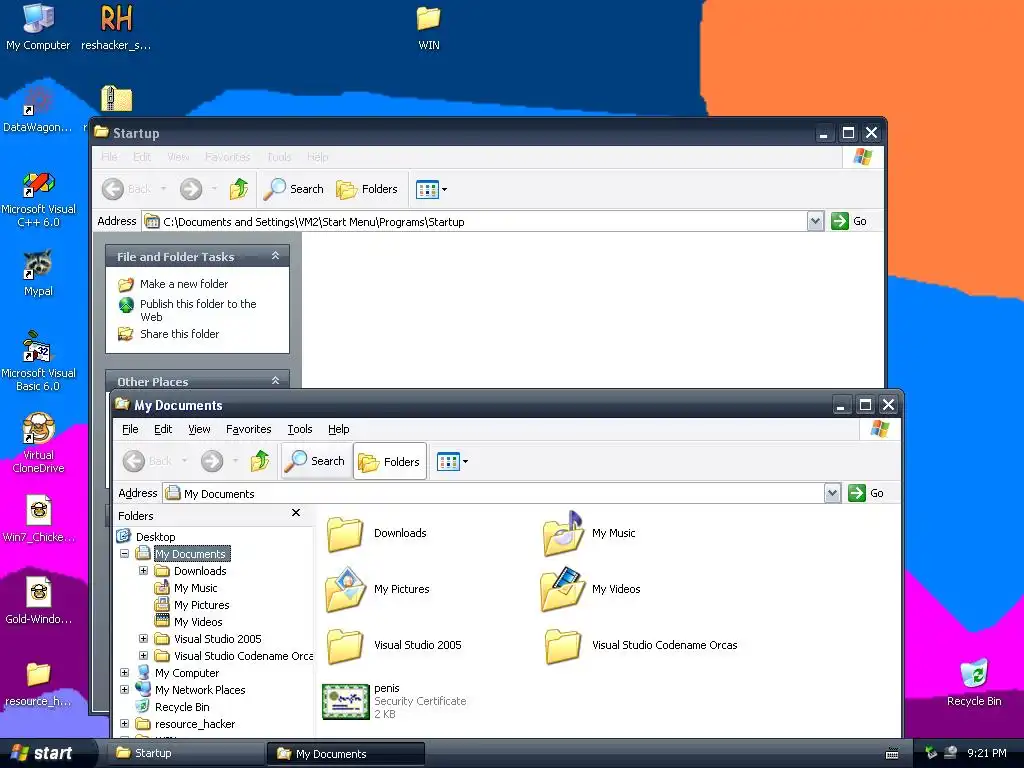Launch Microsoft Visual C++ 6.0 shortcut
The height and width of the screenshot is (768, 1024).
(x=38, y=199)
